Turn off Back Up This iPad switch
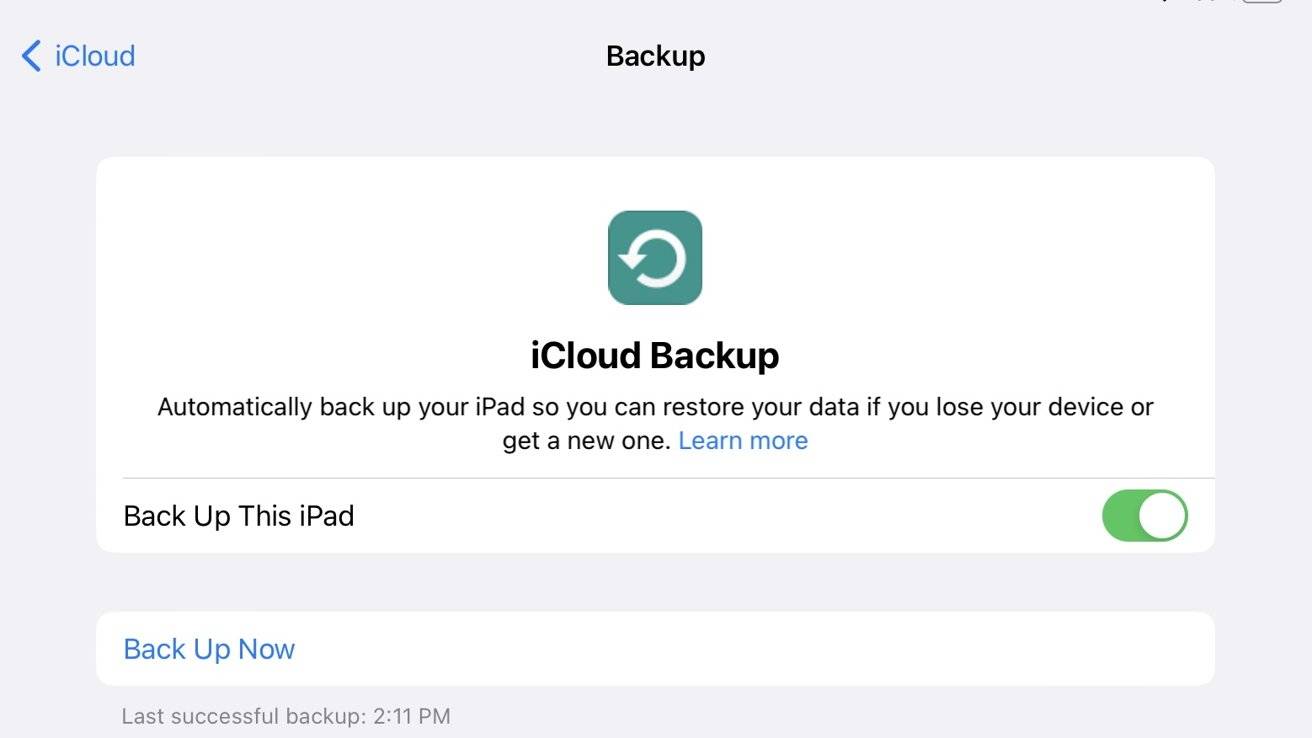The height and width of the screenshot is (738, 1312). (1144, 516)
